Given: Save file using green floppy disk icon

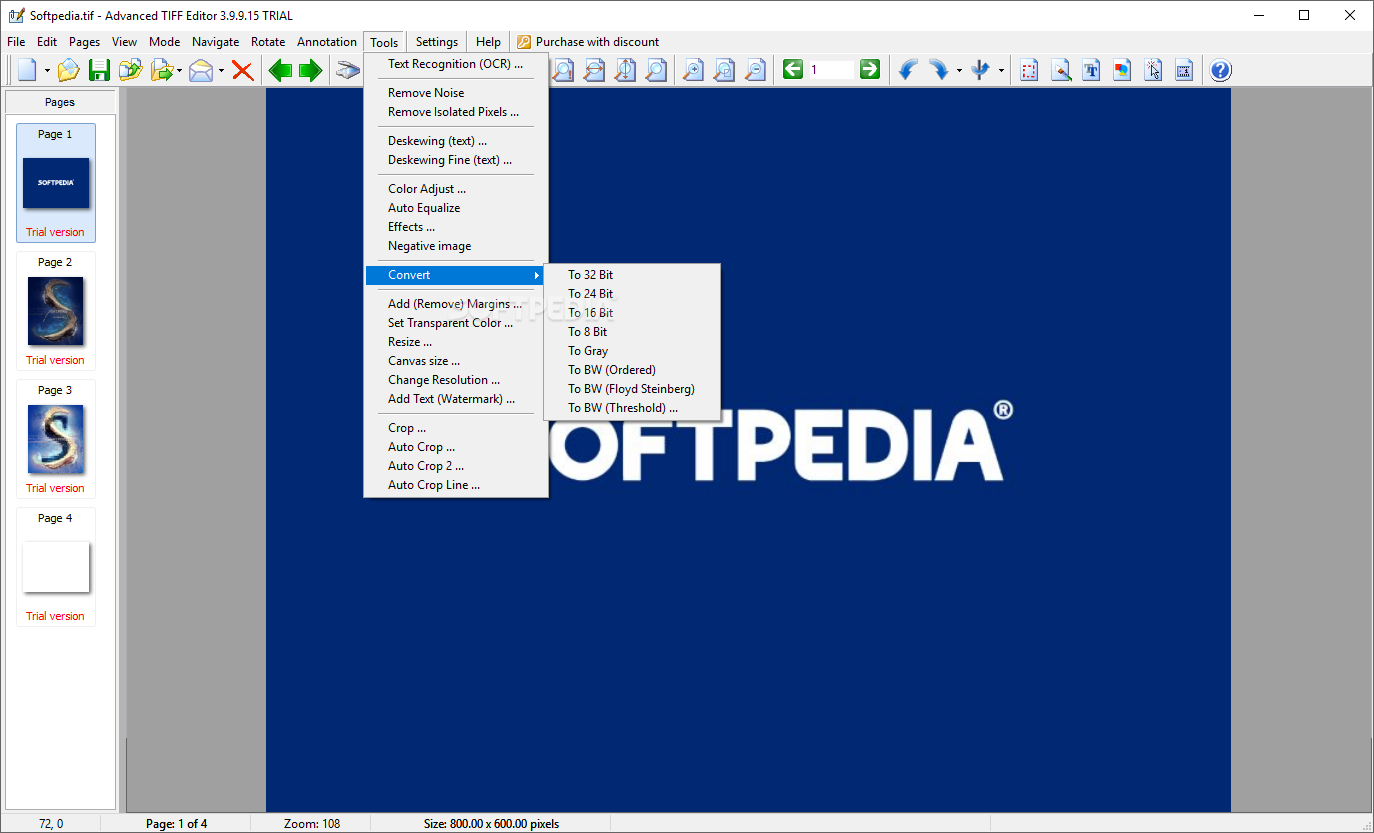Looking at the screenshot, I should 99,70.
